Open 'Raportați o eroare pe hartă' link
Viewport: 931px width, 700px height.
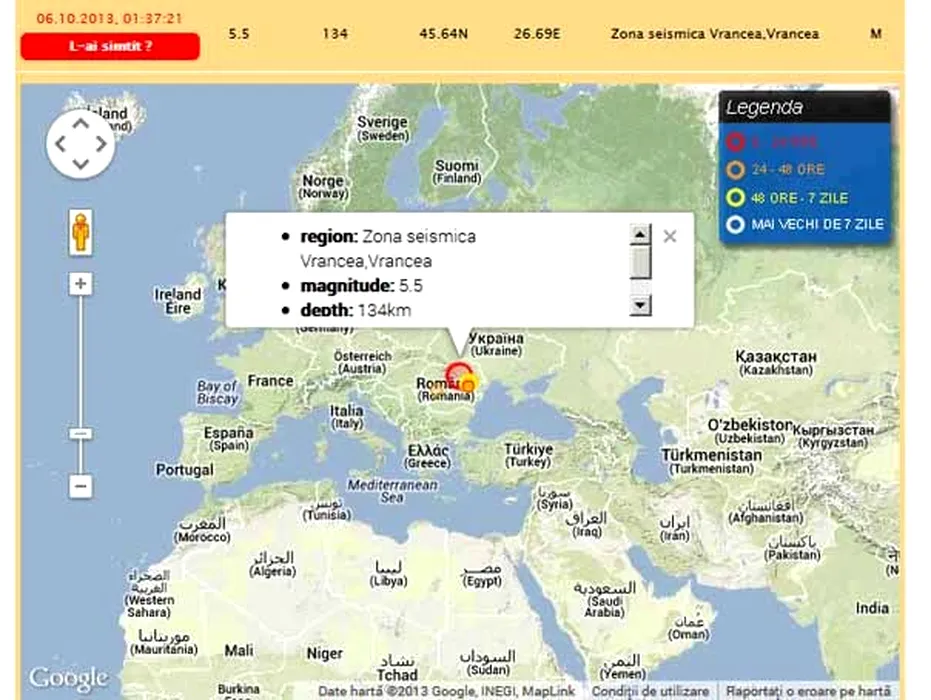808,692
